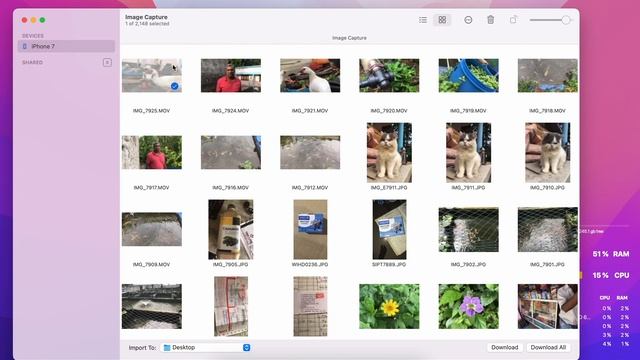Select iPhone 7 in Devices sidebar
Image resolution: width=640 pixels, height=360 pixels.
66,46
